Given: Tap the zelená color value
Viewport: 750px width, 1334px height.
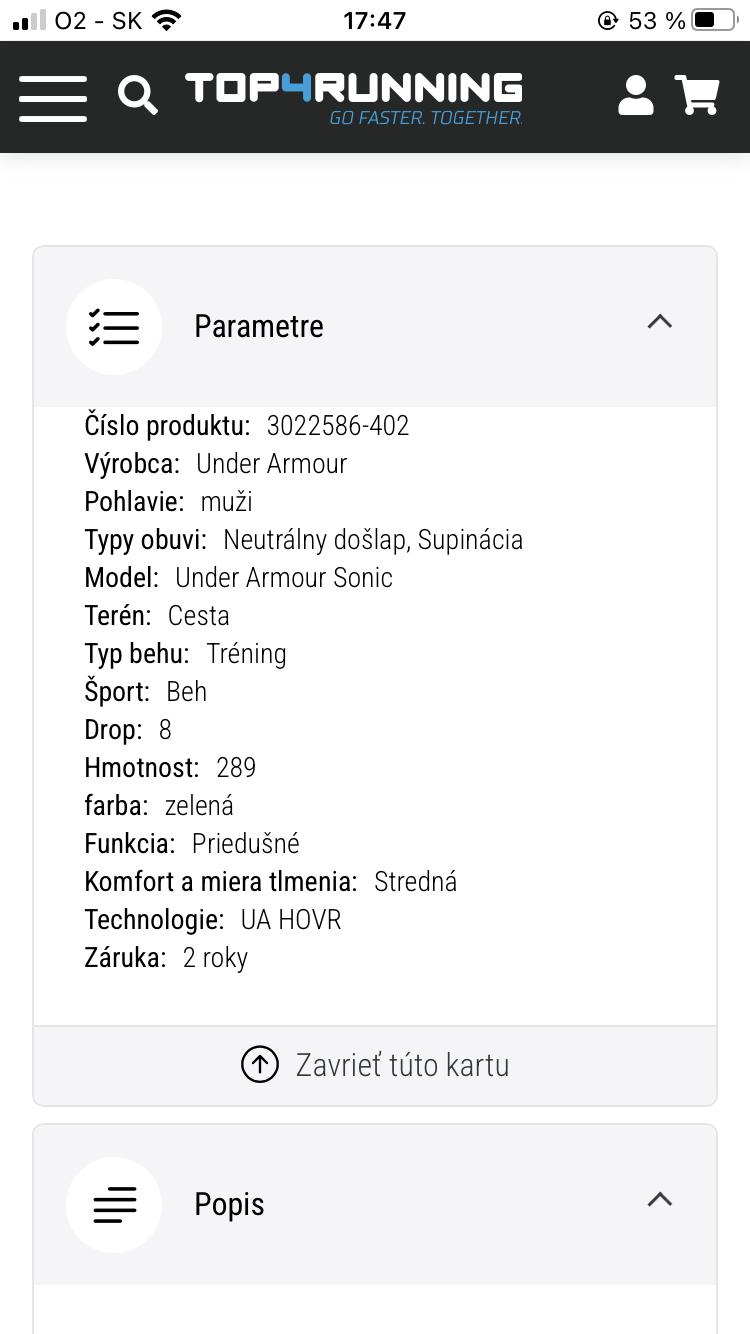Looking at the screenshot, I should tap(199, 806).
